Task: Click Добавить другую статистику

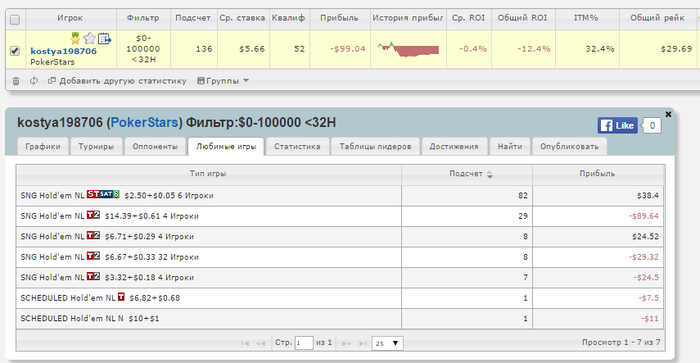Action: tap(117, 81)
